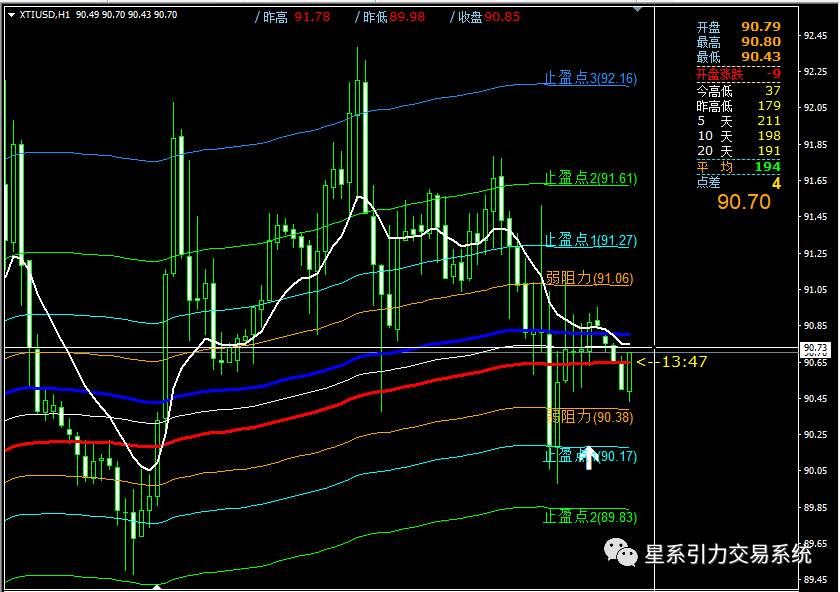The height and width of the screenshot is (592, 840).
Task: Open the chart dropdown triangle beside XTIUSD,H1
Action: [x=11, y=15]
